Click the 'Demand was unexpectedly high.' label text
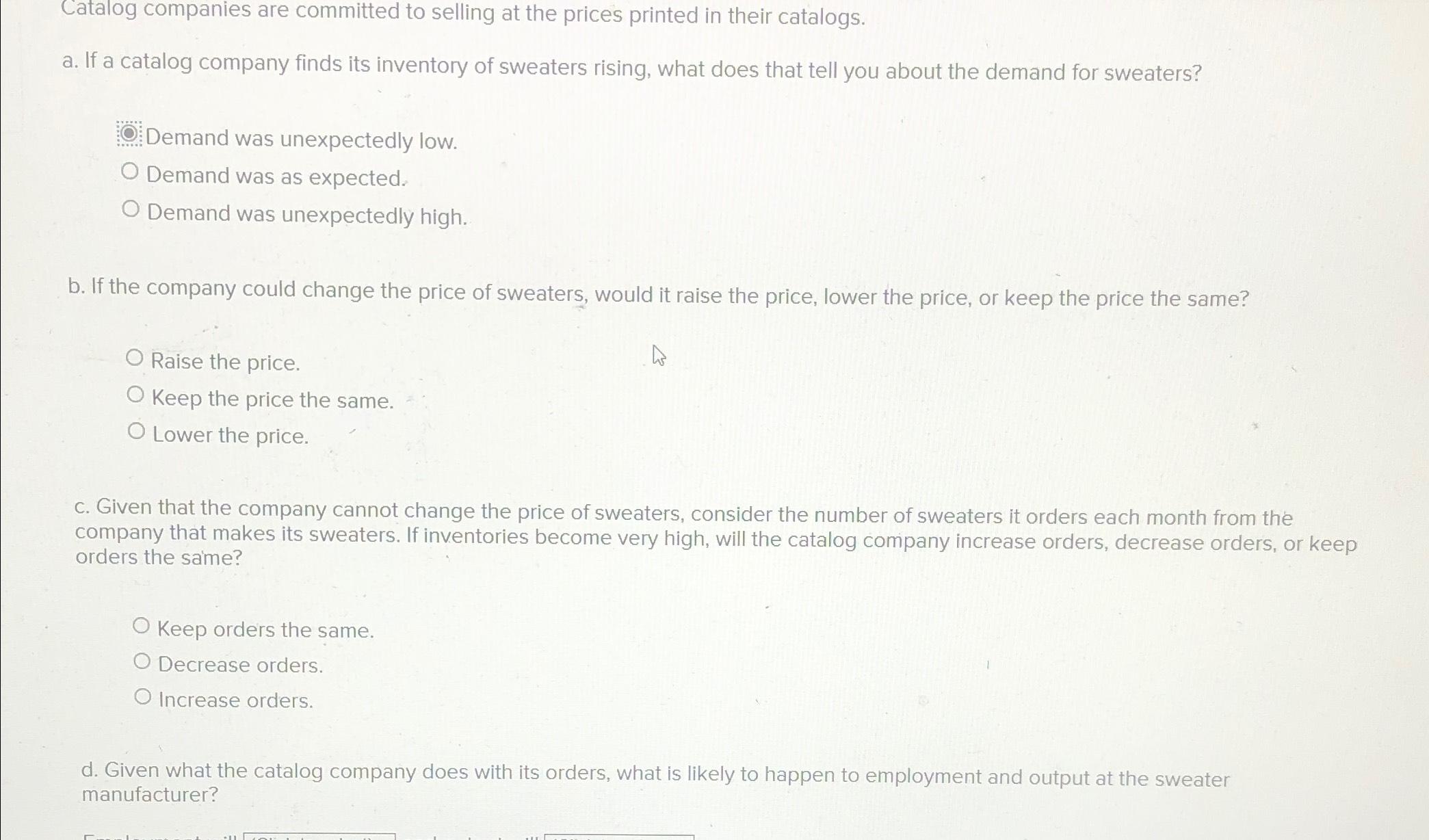 (307, 215)
